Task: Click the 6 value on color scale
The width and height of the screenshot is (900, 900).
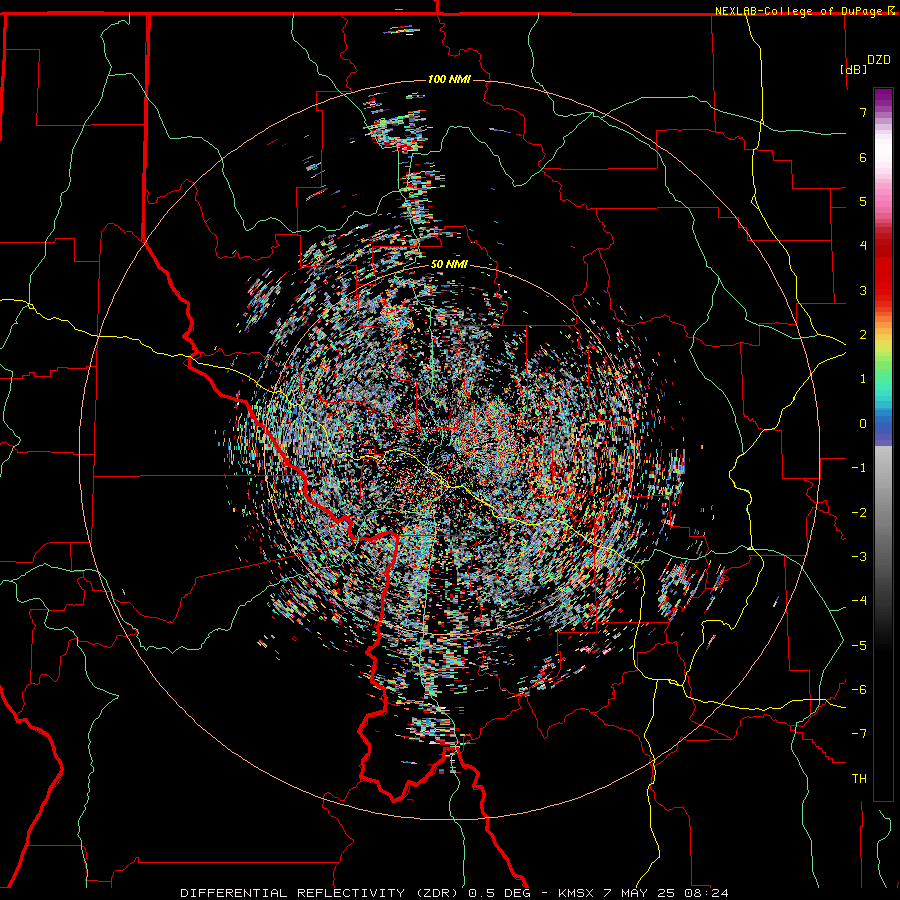Action: (x=863, y=157)
